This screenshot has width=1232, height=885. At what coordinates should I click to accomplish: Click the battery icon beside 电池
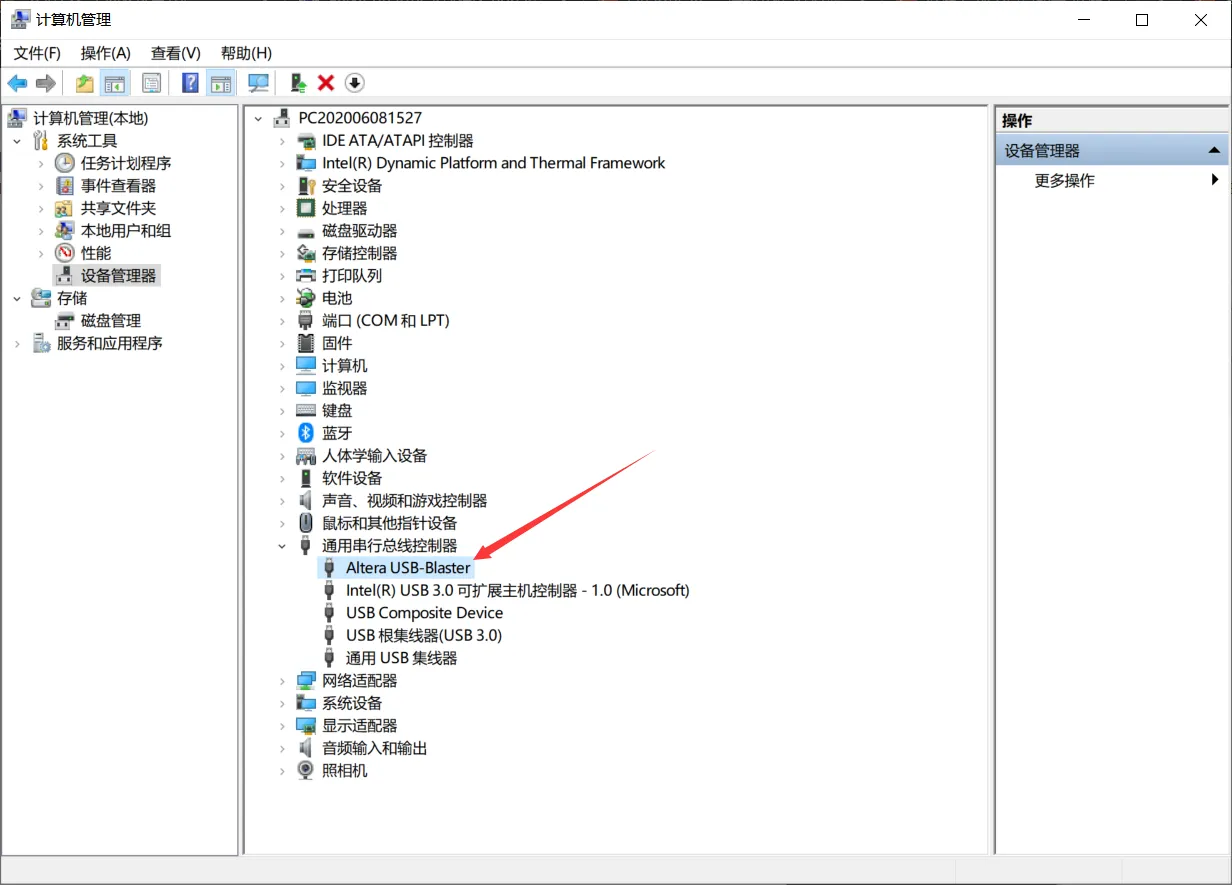(x=306, y=298)
